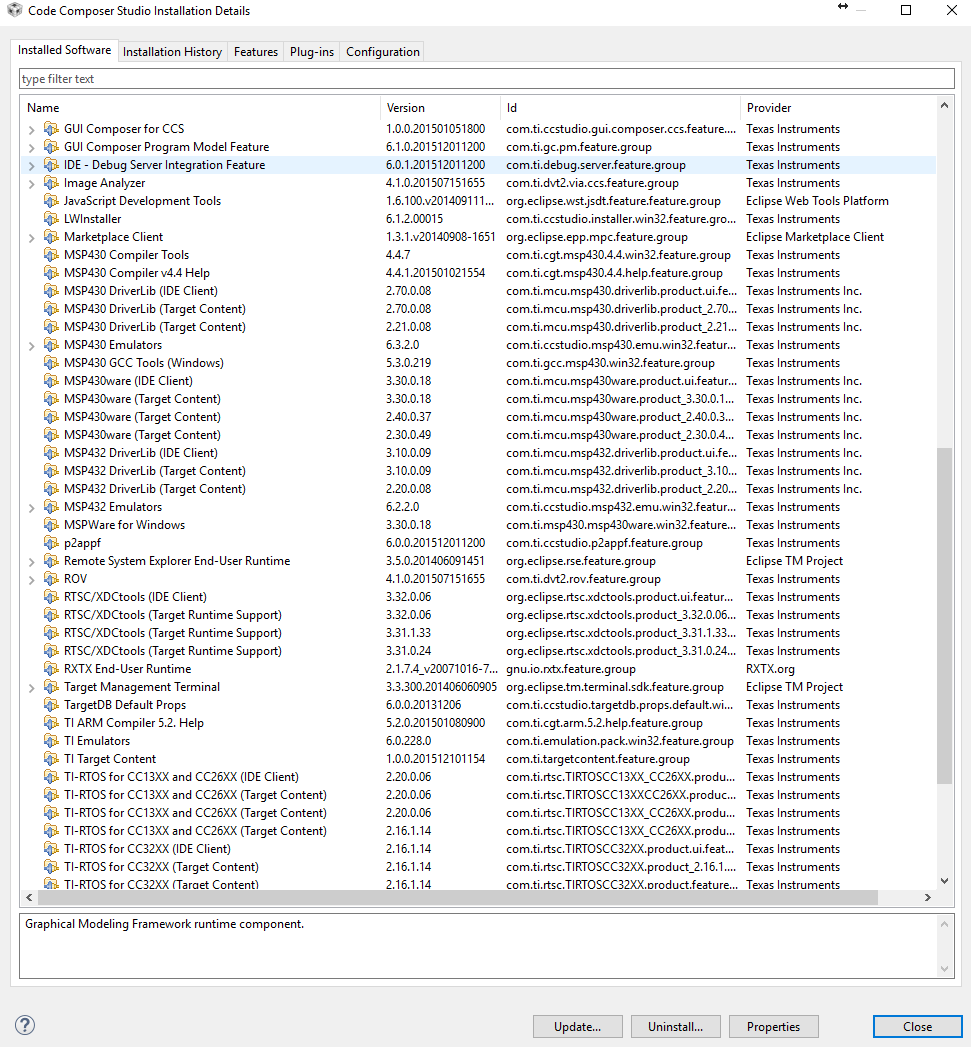Switch to the Configuration tab
Screen dimensions: 971x1047
(x=383, y=52)
